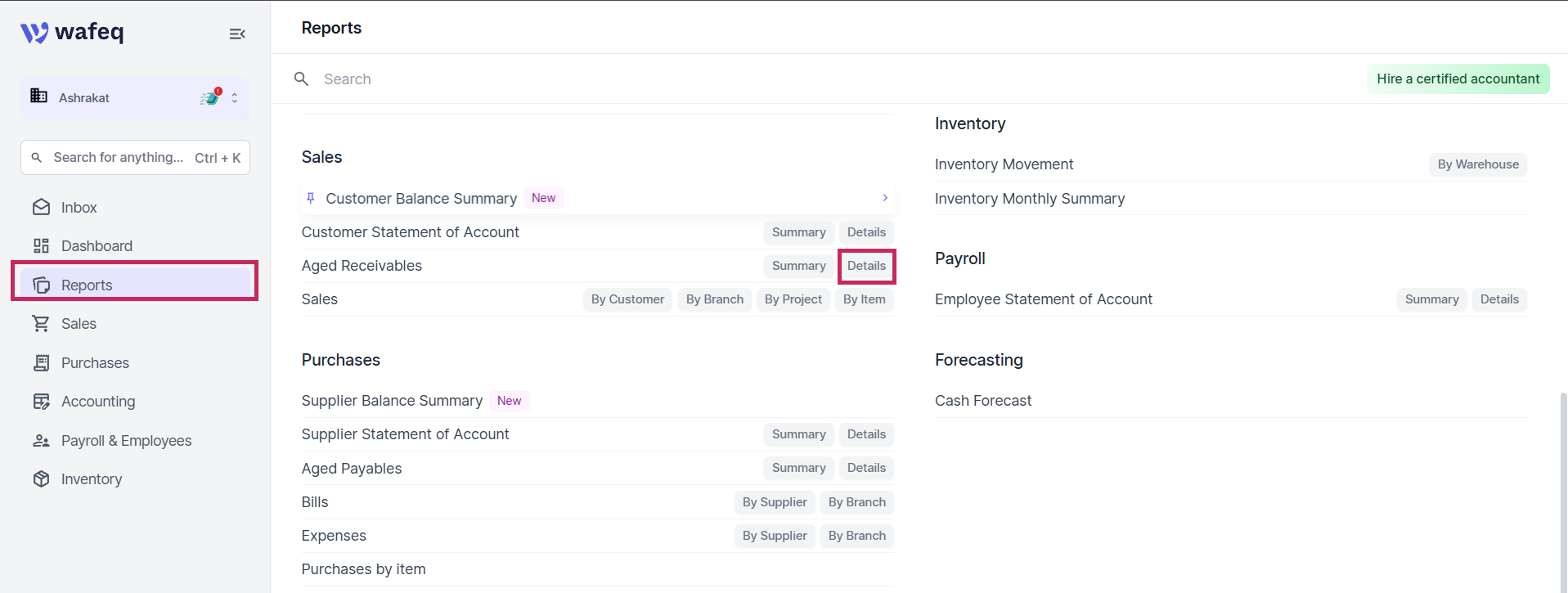The width and height of the screenshot is (1568, 593).
Task: Open Inventory Movement By Warehouse
Action: pyautogui.click(x=1478, y=164)
